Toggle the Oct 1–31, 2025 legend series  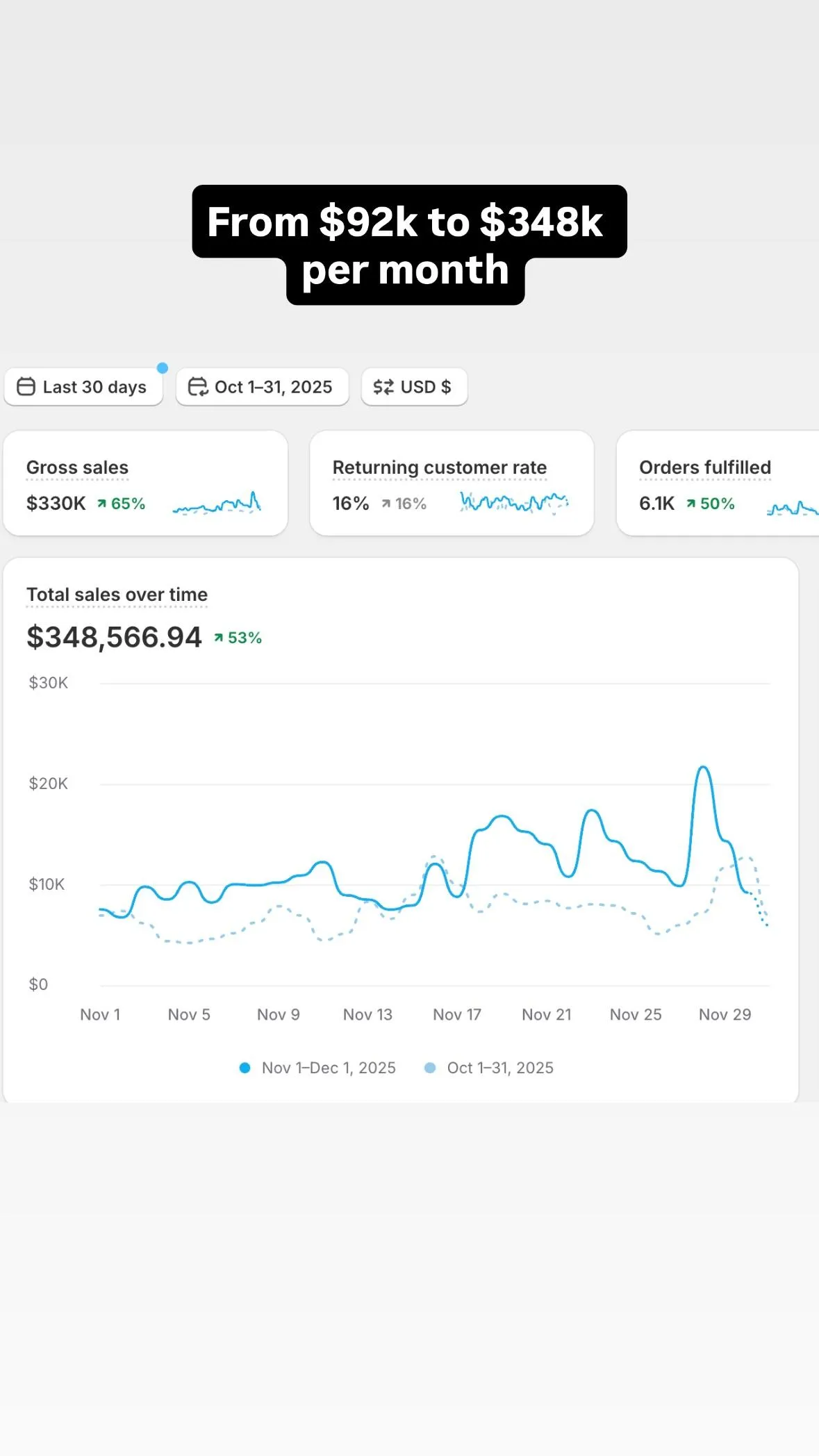499,1068
